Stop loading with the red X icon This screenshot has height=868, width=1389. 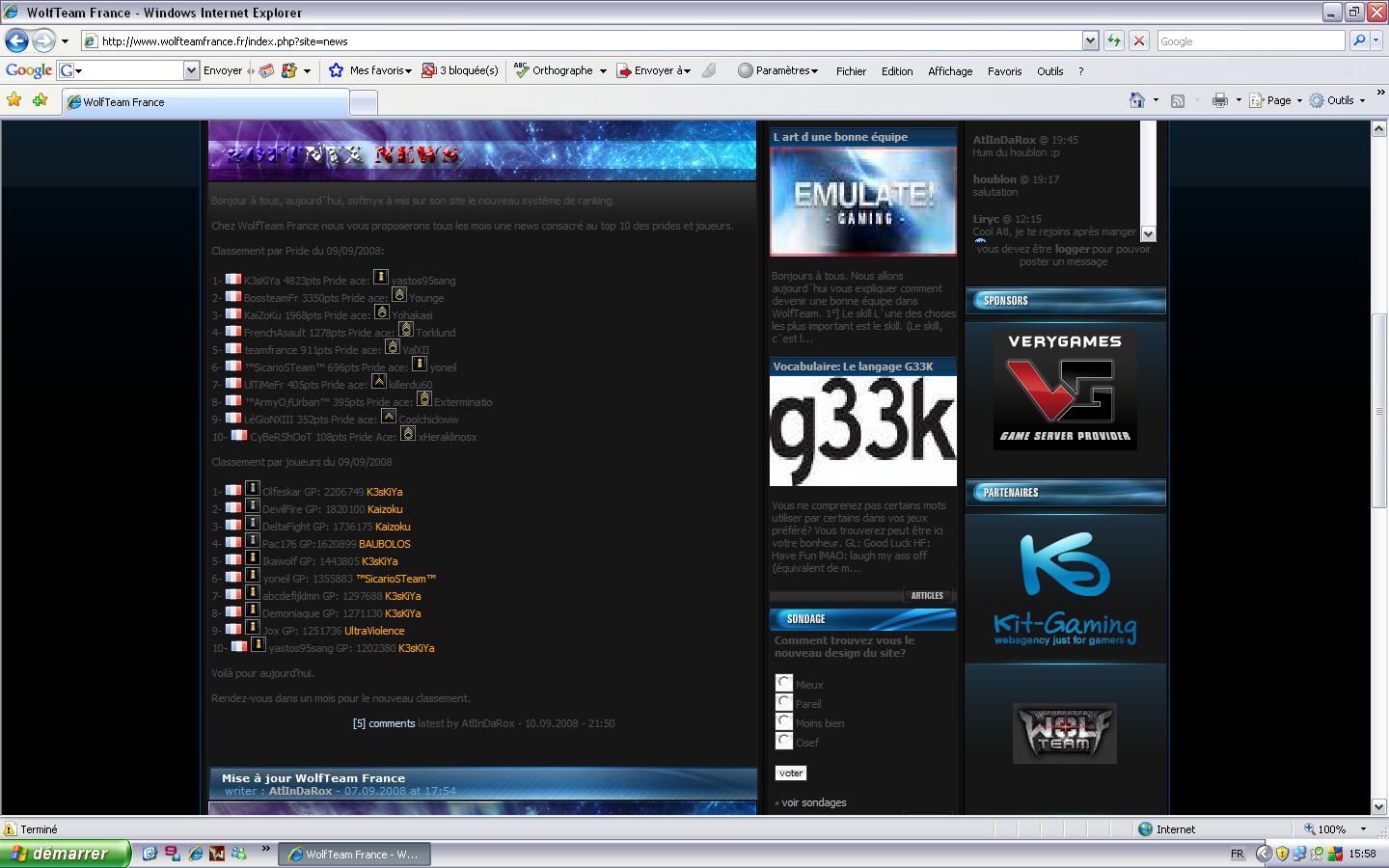tap(1139, 41)
